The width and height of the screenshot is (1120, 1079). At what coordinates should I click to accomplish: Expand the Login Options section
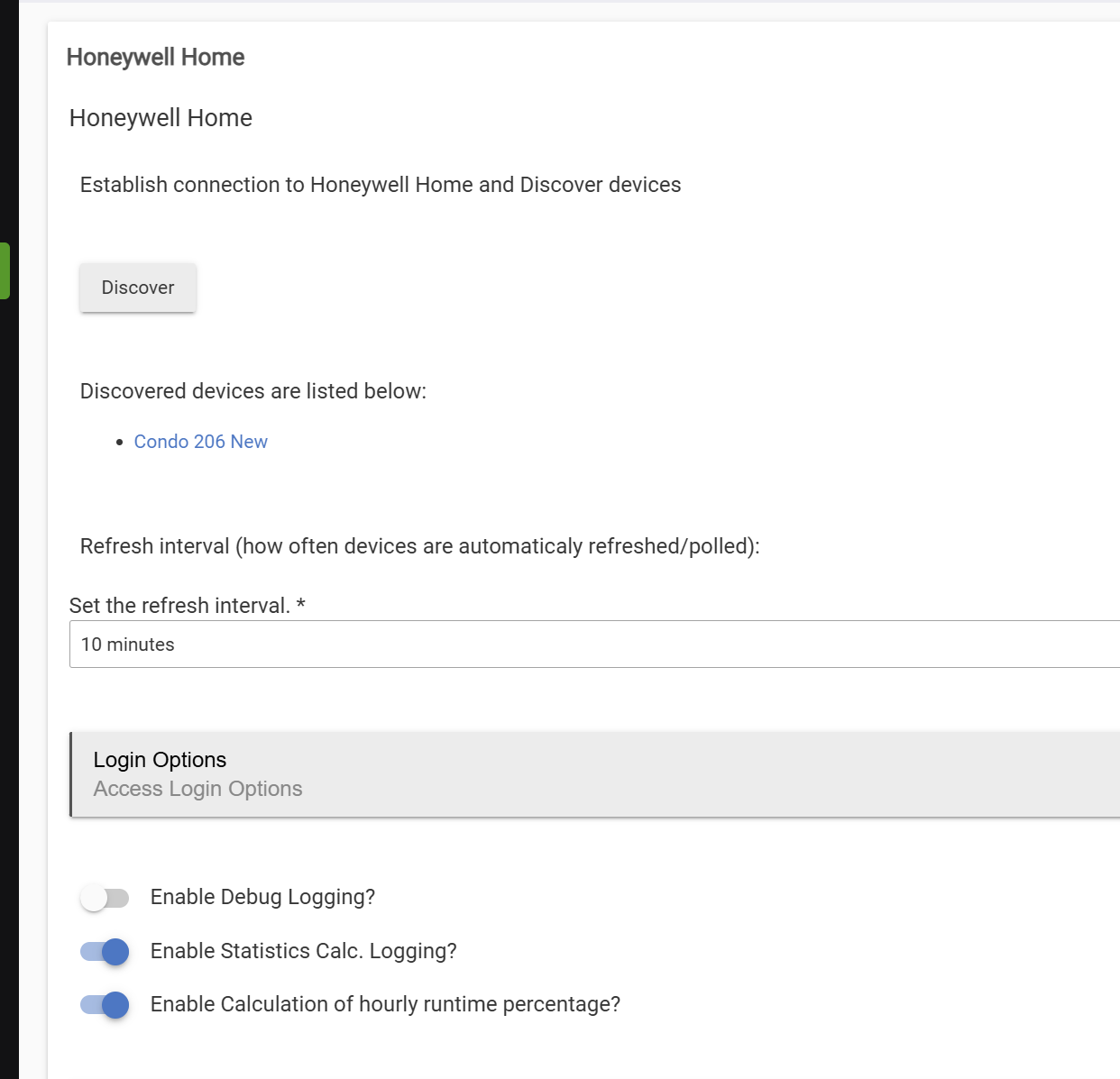(594, 774)
